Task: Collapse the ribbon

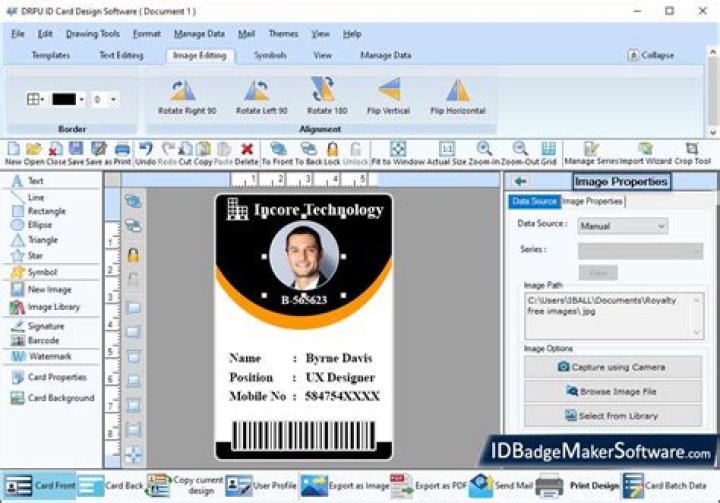Action: click(x=651, y=55)
